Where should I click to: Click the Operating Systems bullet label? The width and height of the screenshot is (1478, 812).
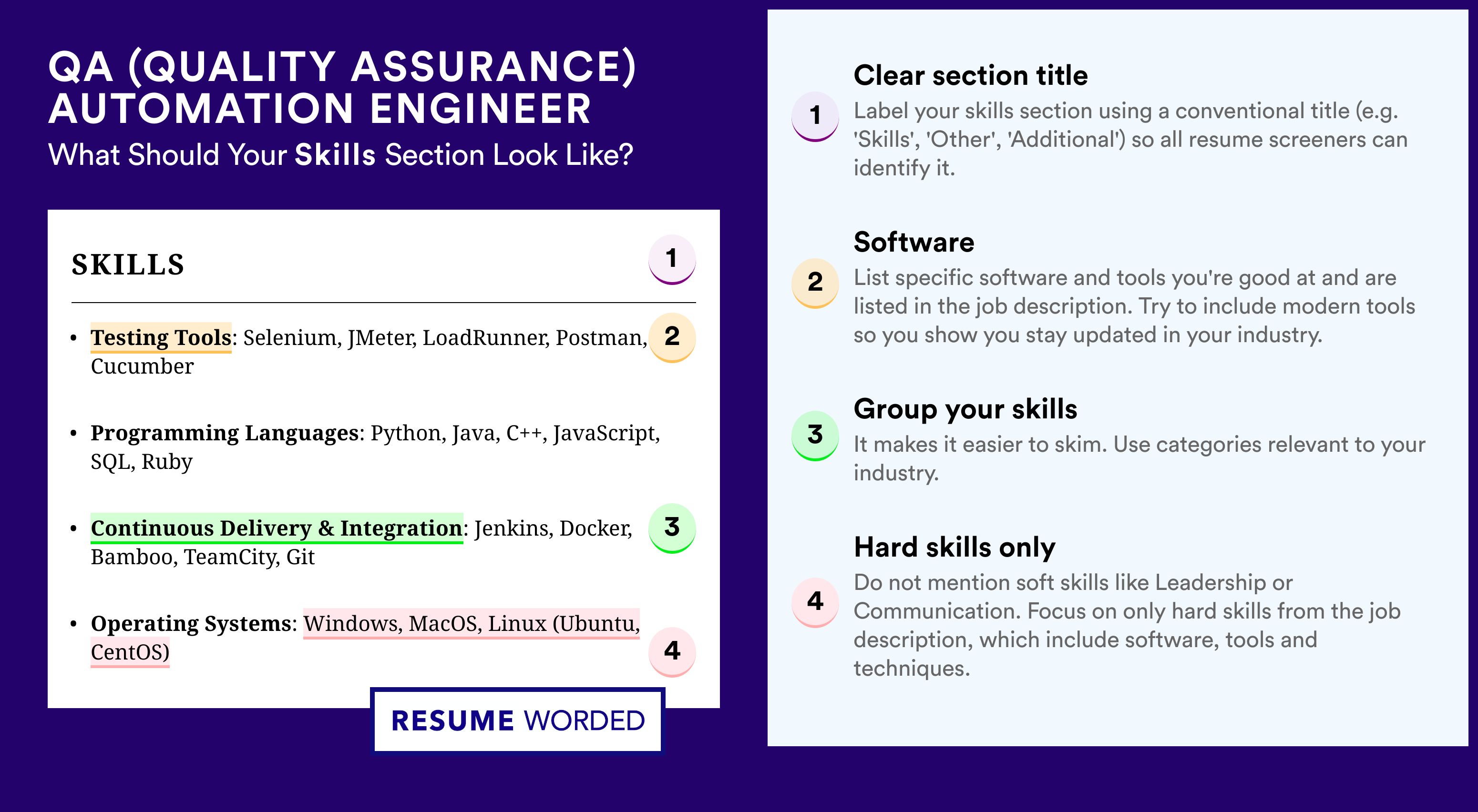(x=191, y=623)
